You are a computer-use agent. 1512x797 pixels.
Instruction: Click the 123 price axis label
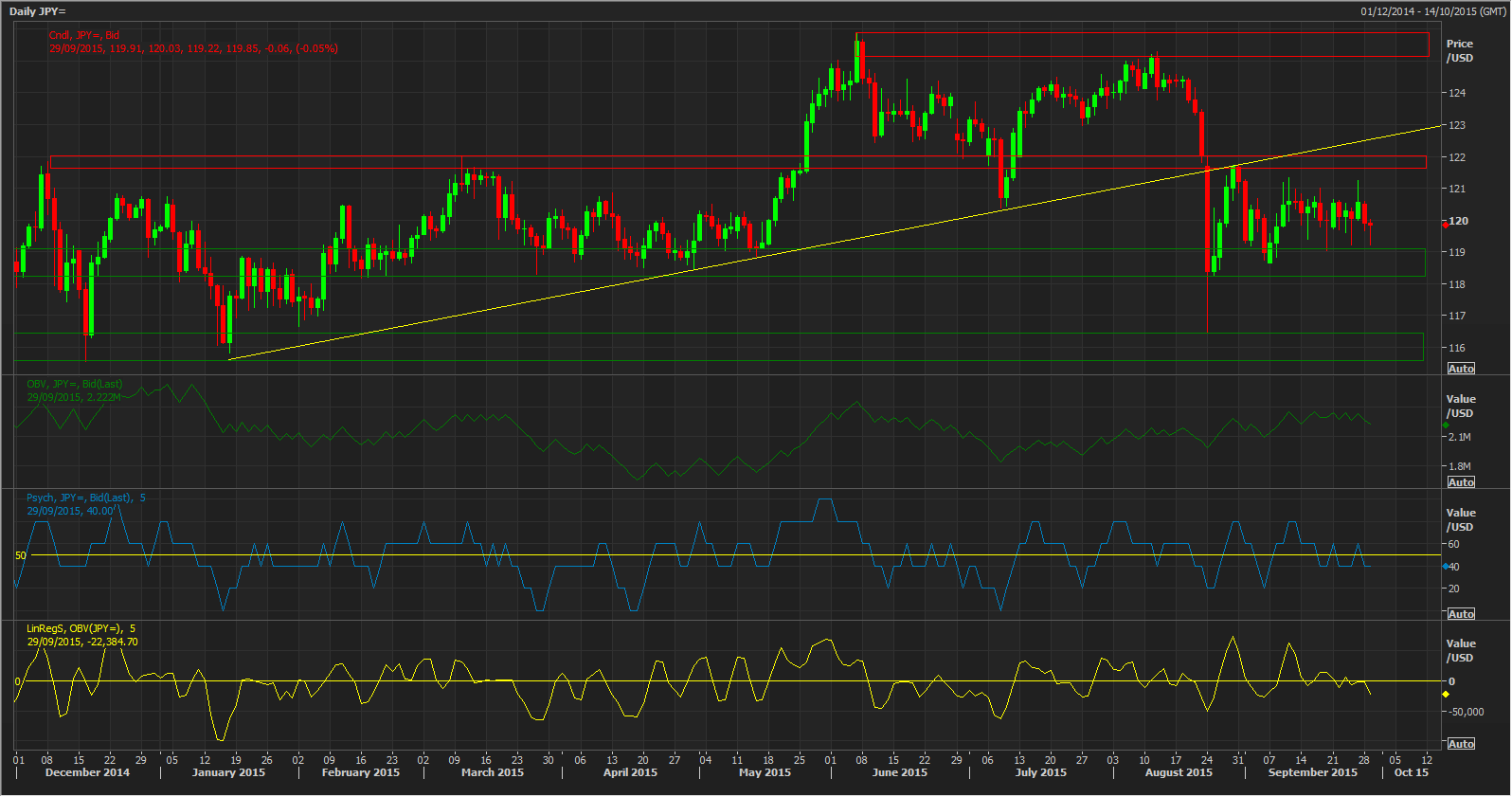(x=1457, y=125)
